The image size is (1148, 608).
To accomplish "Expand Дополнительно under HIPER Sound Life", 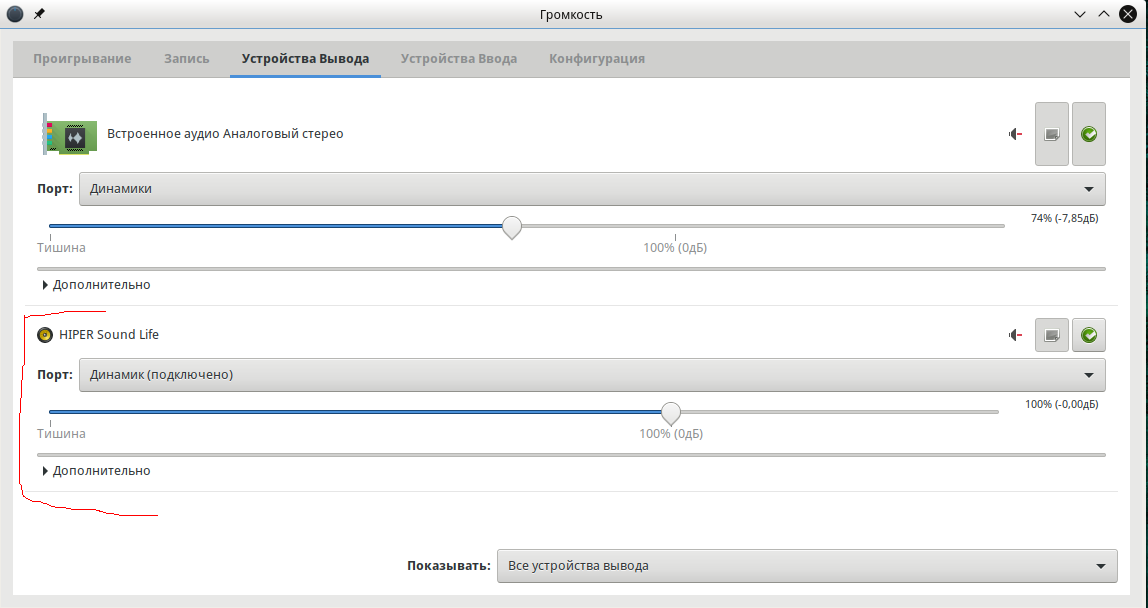I will point(97,471).
